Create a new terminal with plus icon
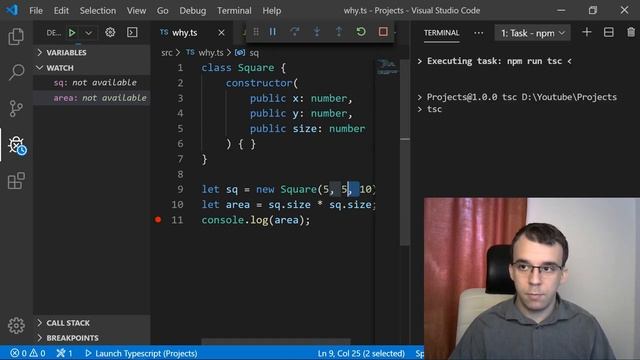640x360 pixels. coord(587,32)
